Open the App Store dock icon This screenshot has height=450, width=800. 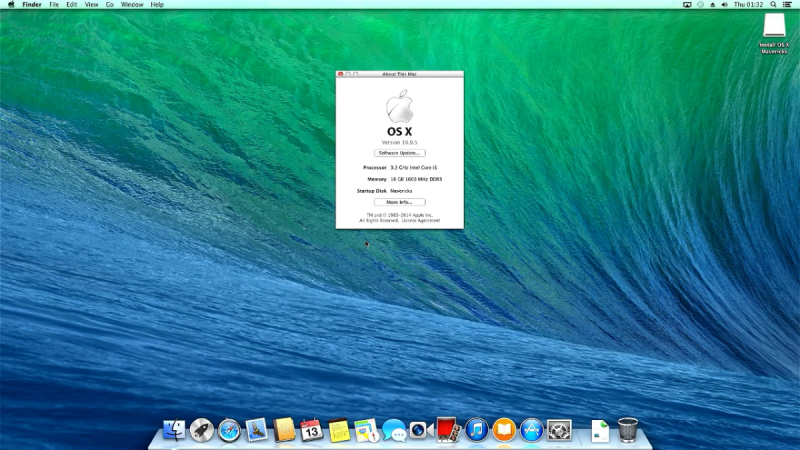point(531,430)
